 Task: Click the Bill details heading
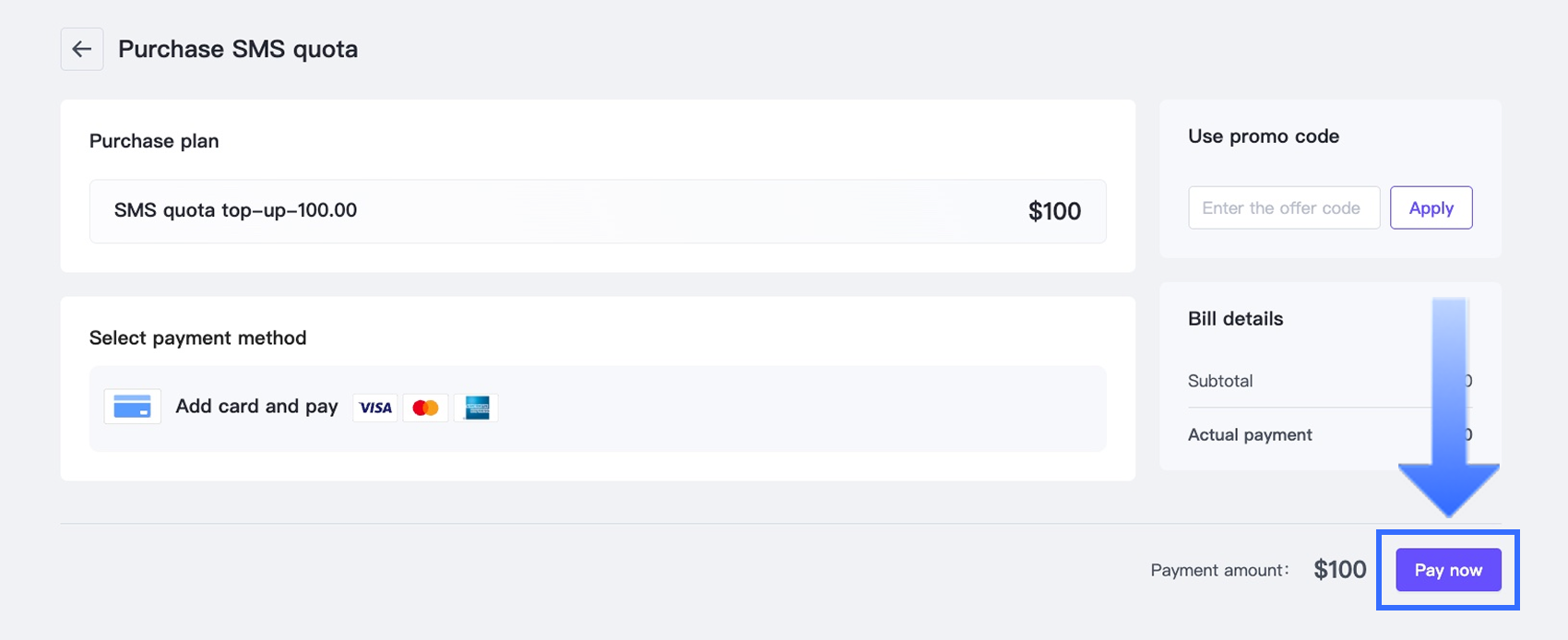[x=1235, y=319]
